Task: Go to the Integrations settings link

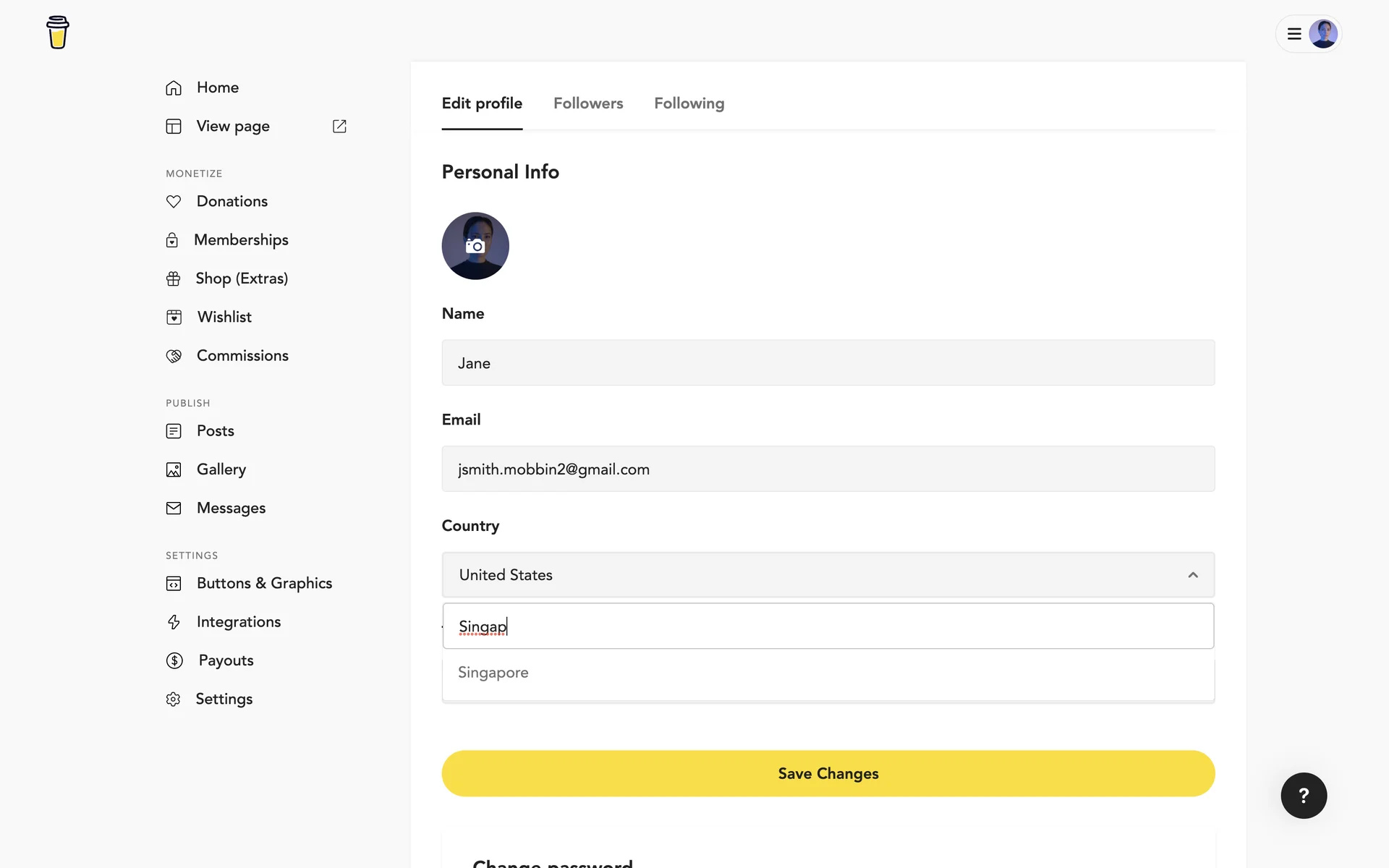Action: click(x=239, y=622)
